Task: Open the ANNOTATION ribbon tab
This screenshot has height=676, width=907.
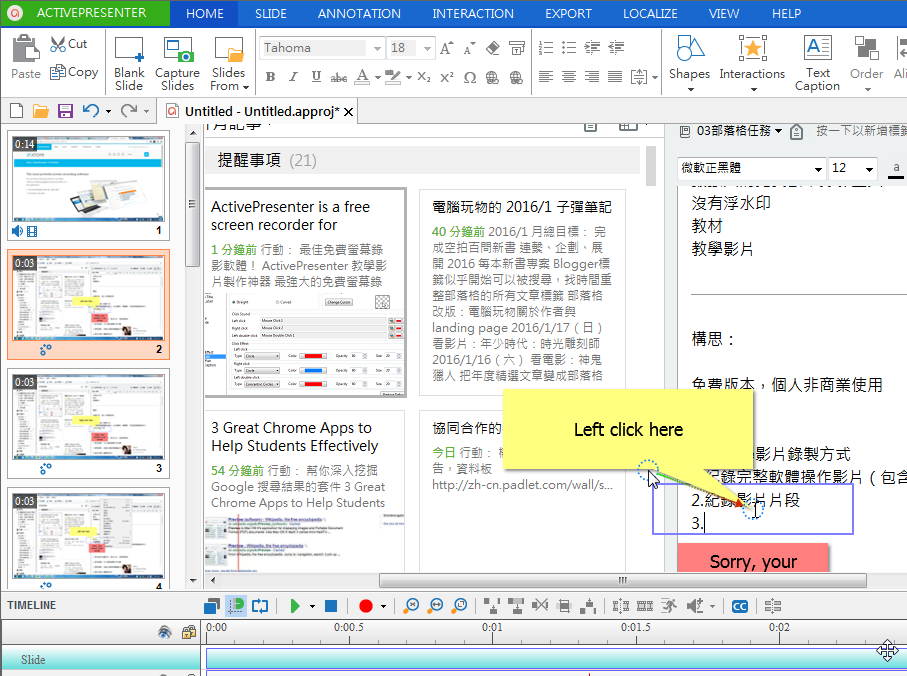Action: [x=359, y=13]
